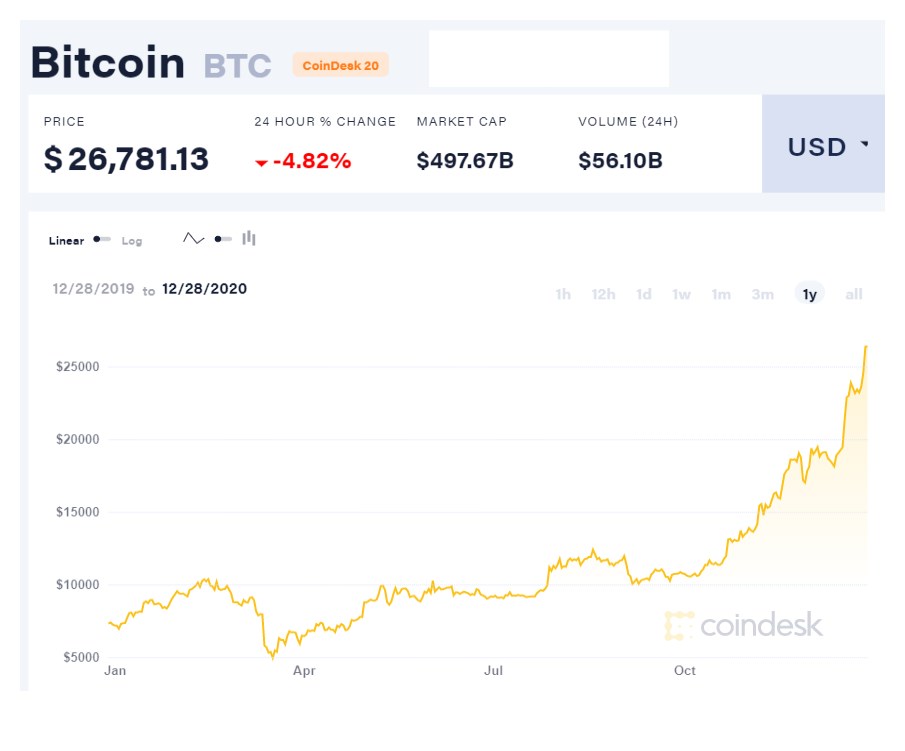This screenshot has width=905, height=751.
Task: Open the start date 12/28/2019 picker
Action: pos(93,289)
